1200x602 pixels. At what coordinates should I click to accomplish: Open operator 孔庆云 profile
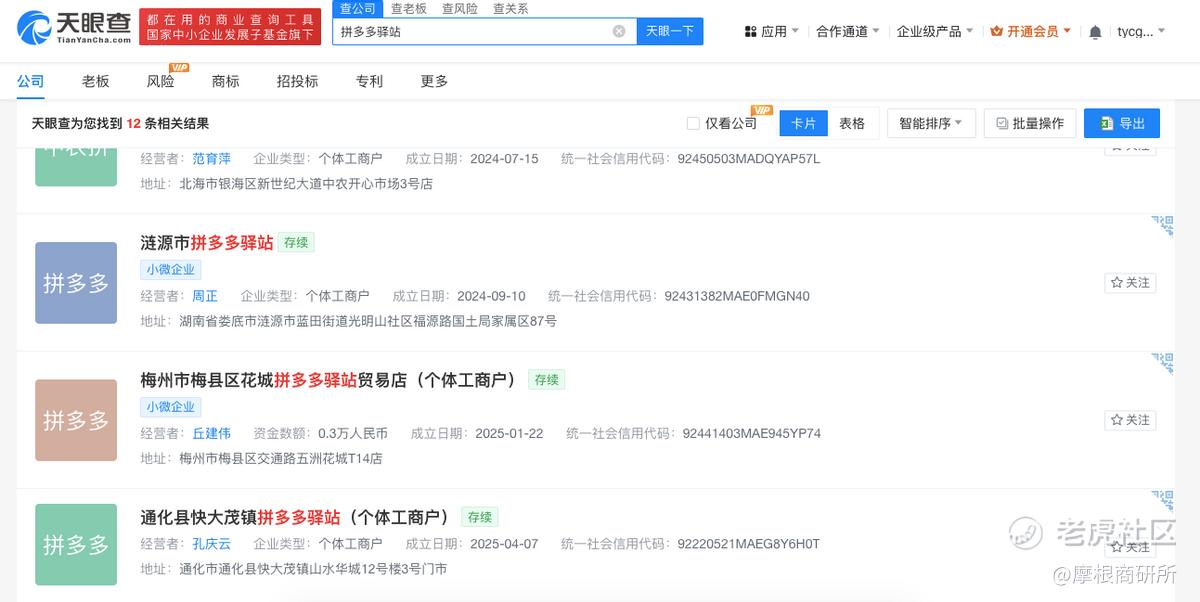click(x=212, y=544)
